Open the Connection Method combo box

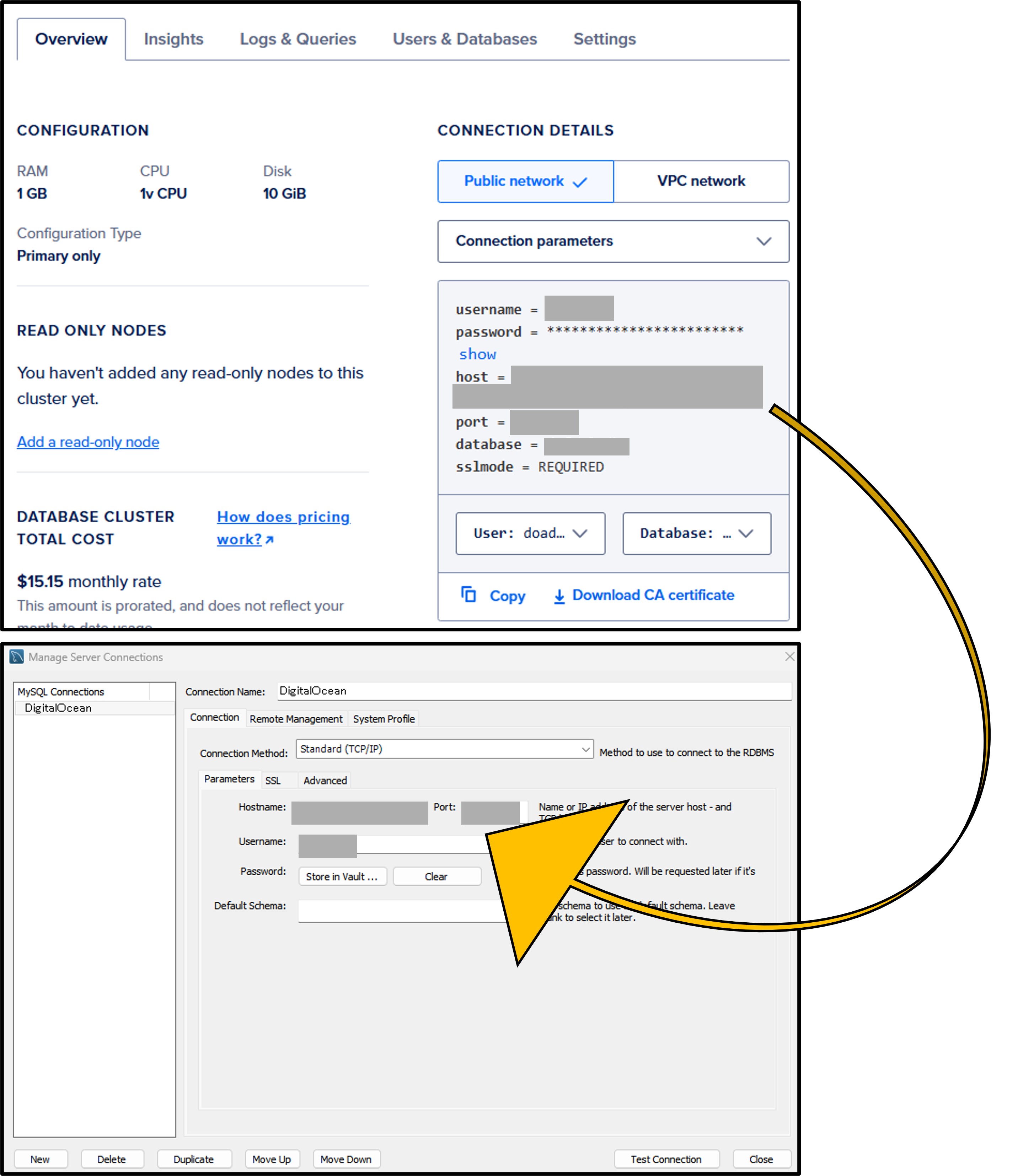pos(444,749)
